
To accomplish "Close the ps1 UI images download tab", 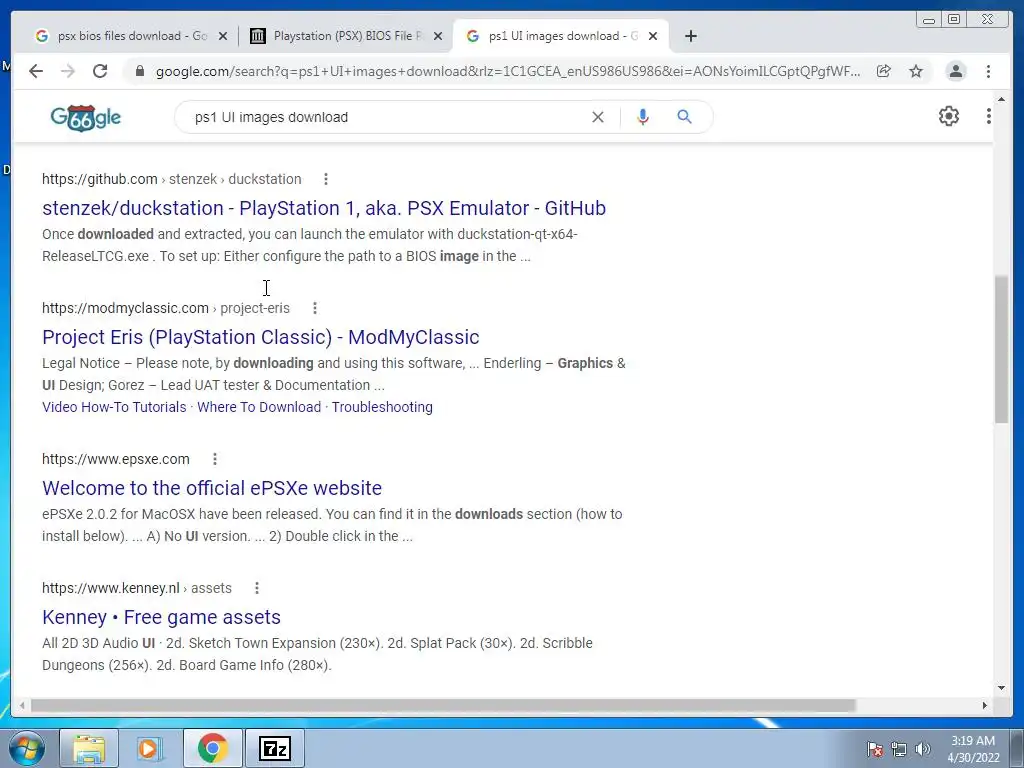I will 652,36.
